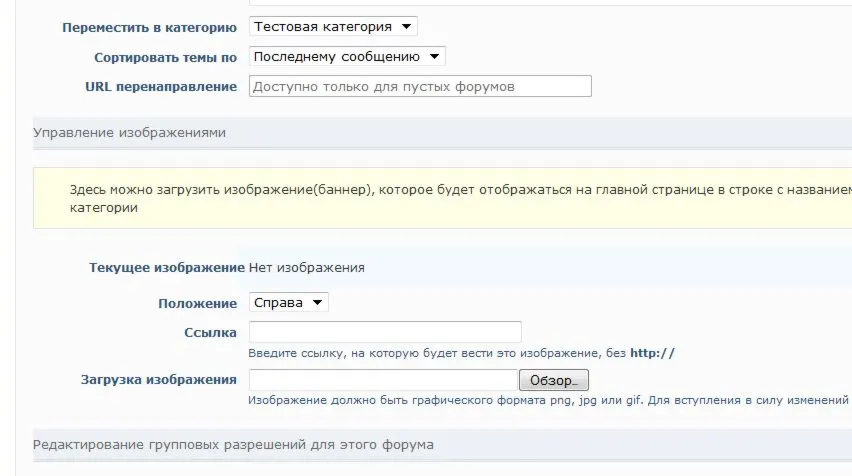Click the URL перенаправление input field
This screenshot has width=852, height=476.
(x=420, y=87)
